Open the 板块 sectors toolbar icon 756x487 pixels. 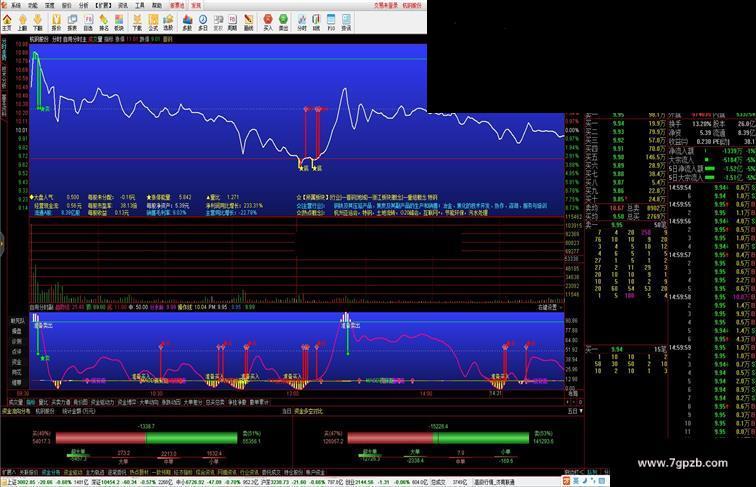119,22
